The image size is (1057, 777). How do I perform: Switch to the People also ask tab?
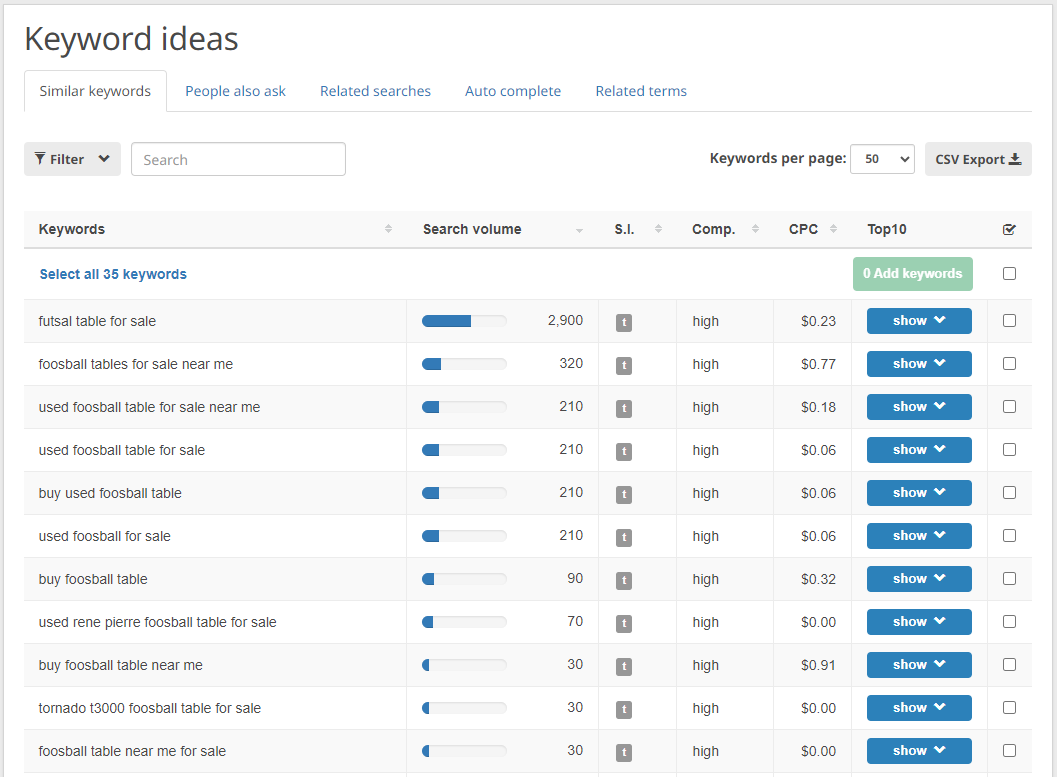[235, 90]
